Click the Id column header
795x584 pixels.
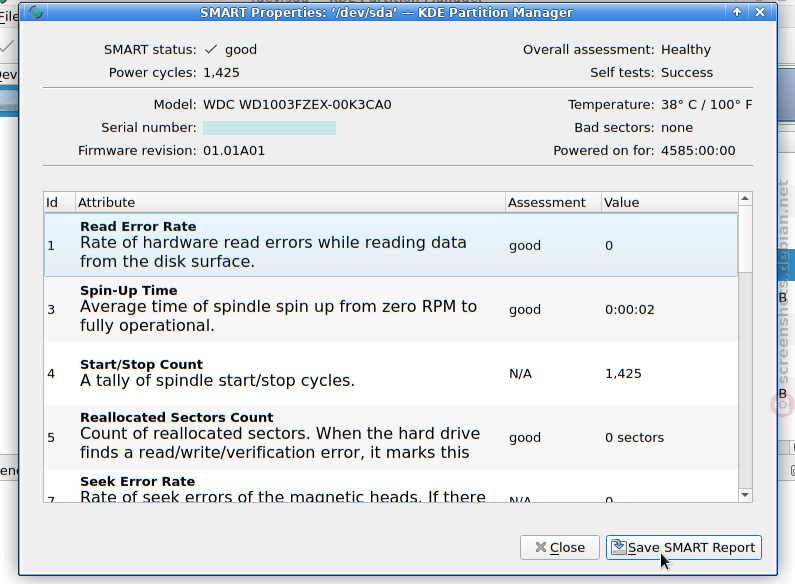(x=59, y=202)
